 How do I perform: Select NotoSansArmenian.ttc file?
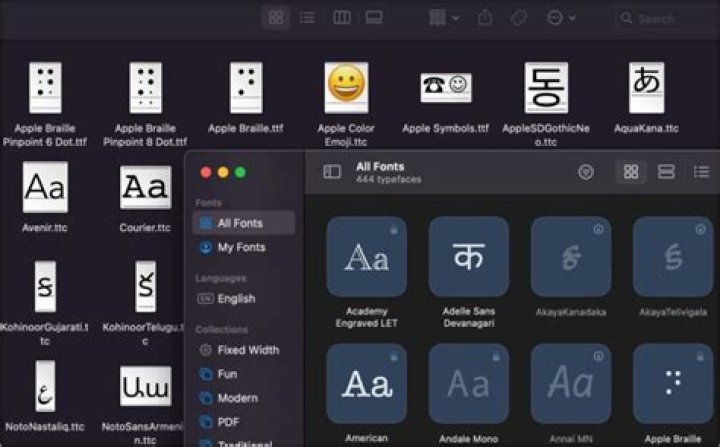(146, 386)
